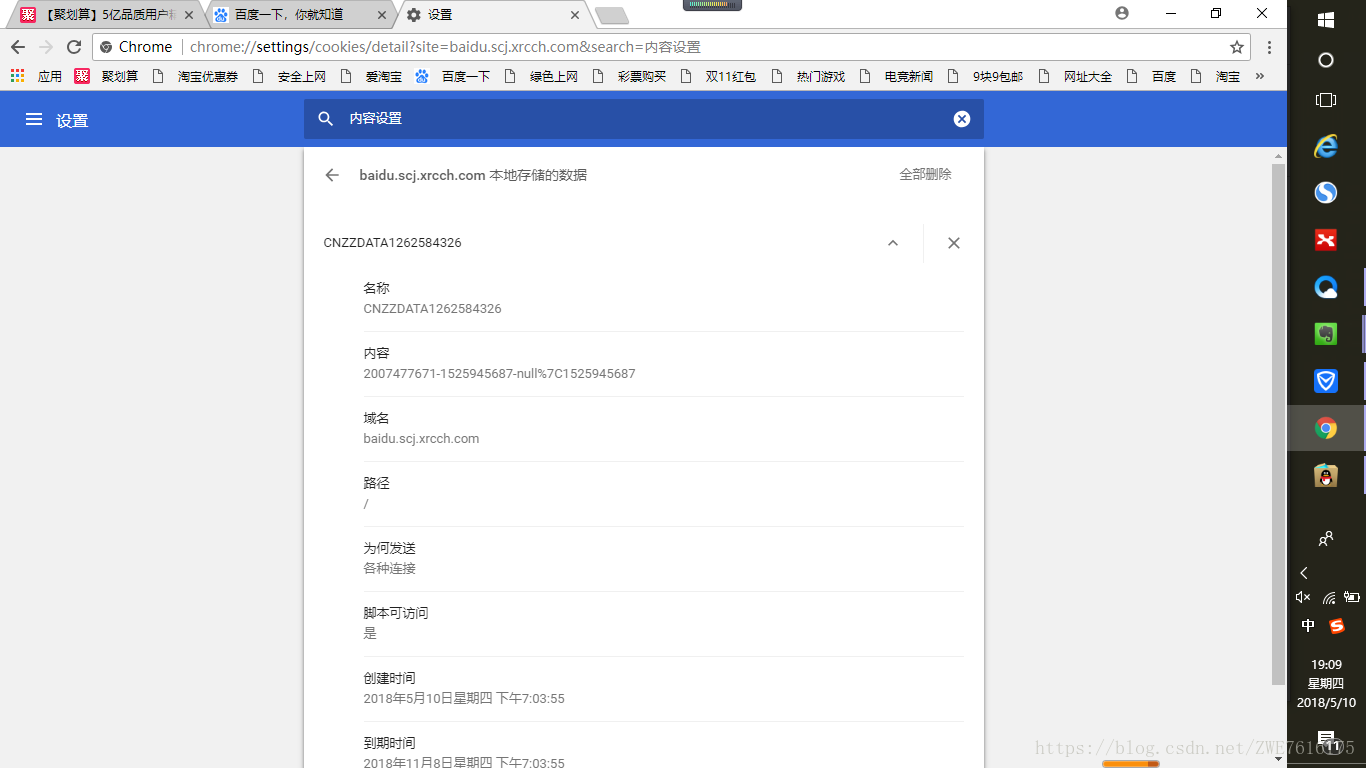Click the muted volume tray icon
Image resolution: width=1366 pixels, height=768 pixels.
pos(1303,597)
